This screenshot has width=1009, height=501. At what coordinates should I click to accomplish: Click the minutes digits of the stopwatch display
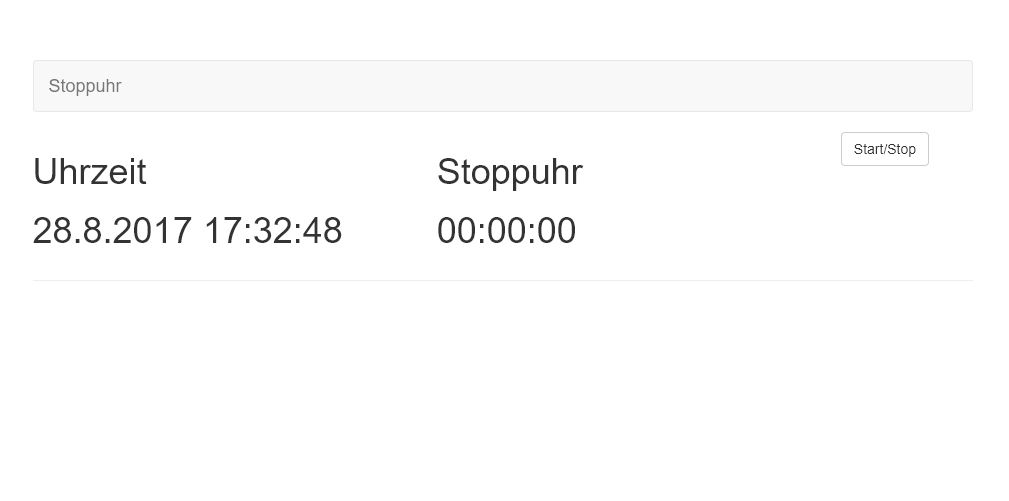click(x=507, y=231)
